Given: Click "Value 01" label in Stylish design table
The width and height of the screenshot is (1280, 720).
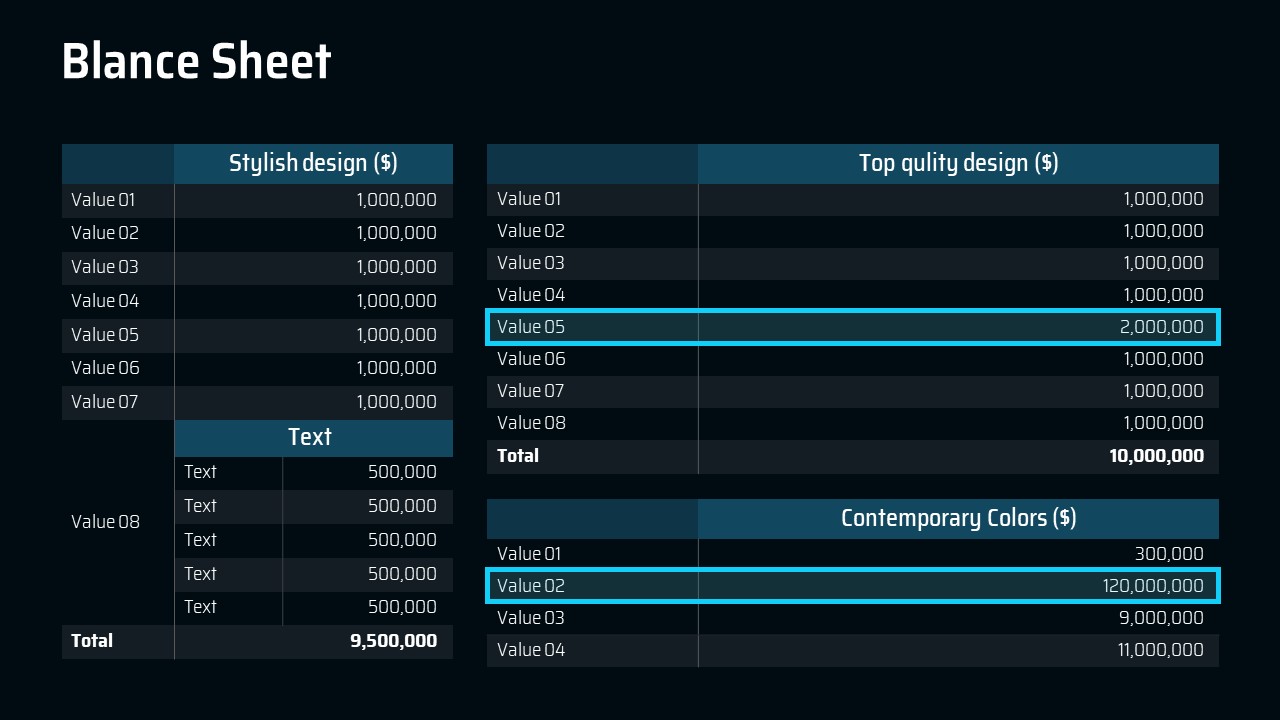Looking at the screenshot, I should (103, 200).
